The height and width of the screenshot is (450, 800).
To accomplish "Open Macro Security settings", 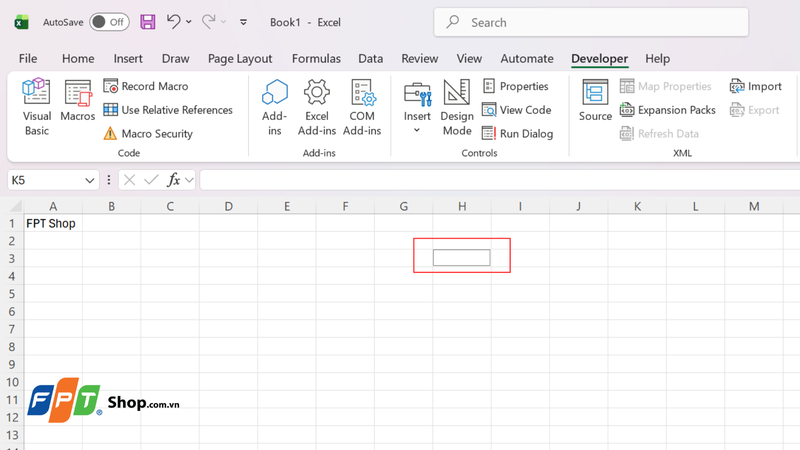I will [x=148, y=134].
